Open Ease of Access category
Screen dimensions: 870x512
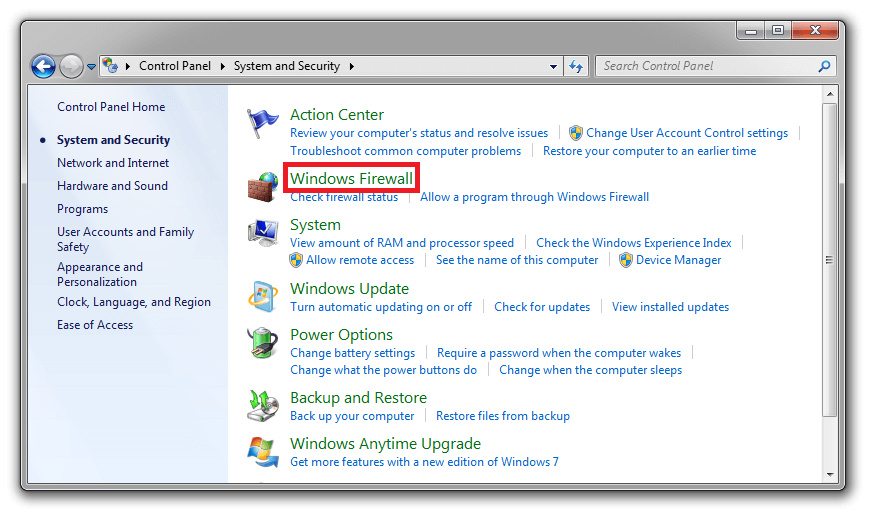coord(95,325)
